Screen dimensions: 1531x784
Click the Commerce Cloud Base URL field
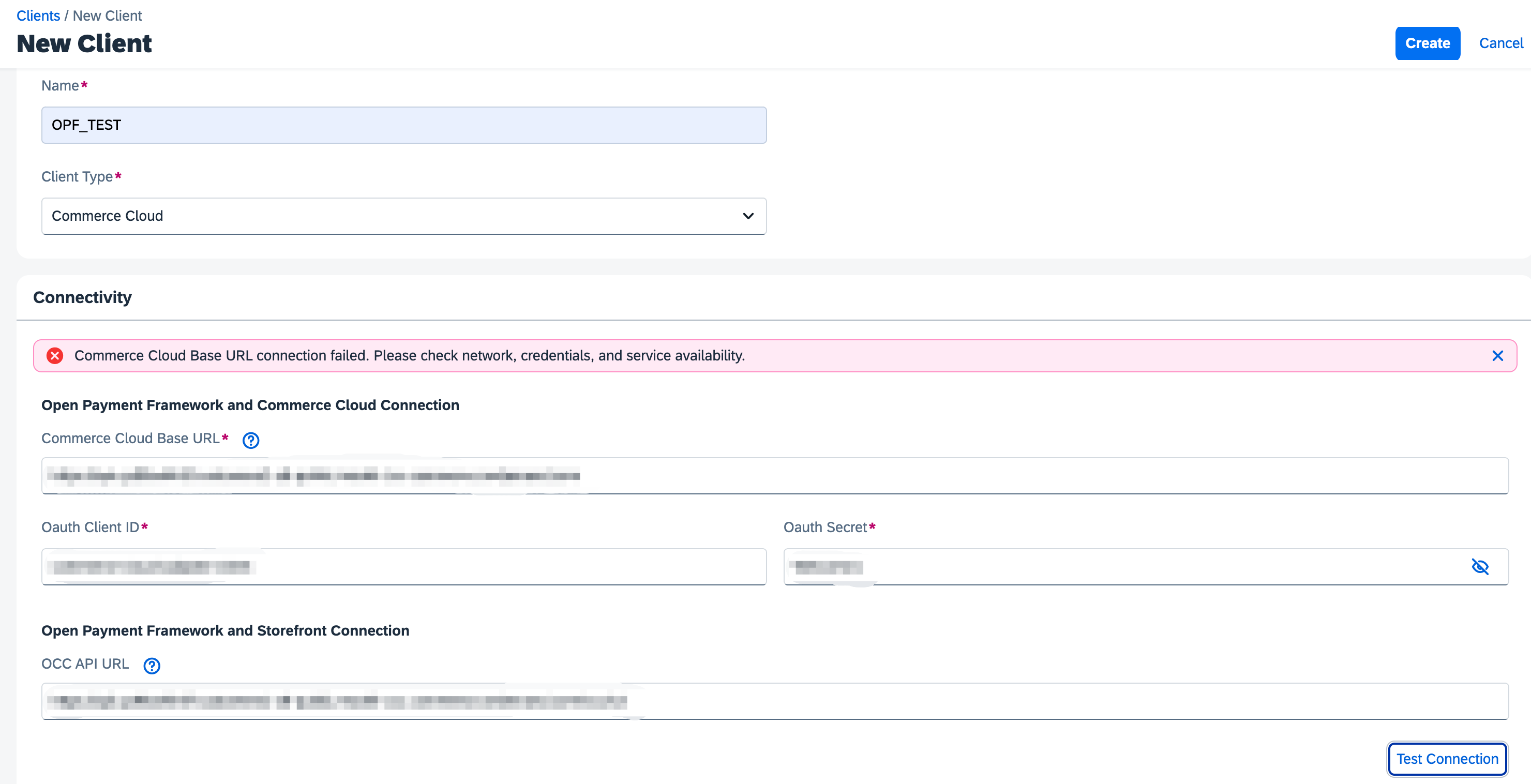(x=774, y=475)
